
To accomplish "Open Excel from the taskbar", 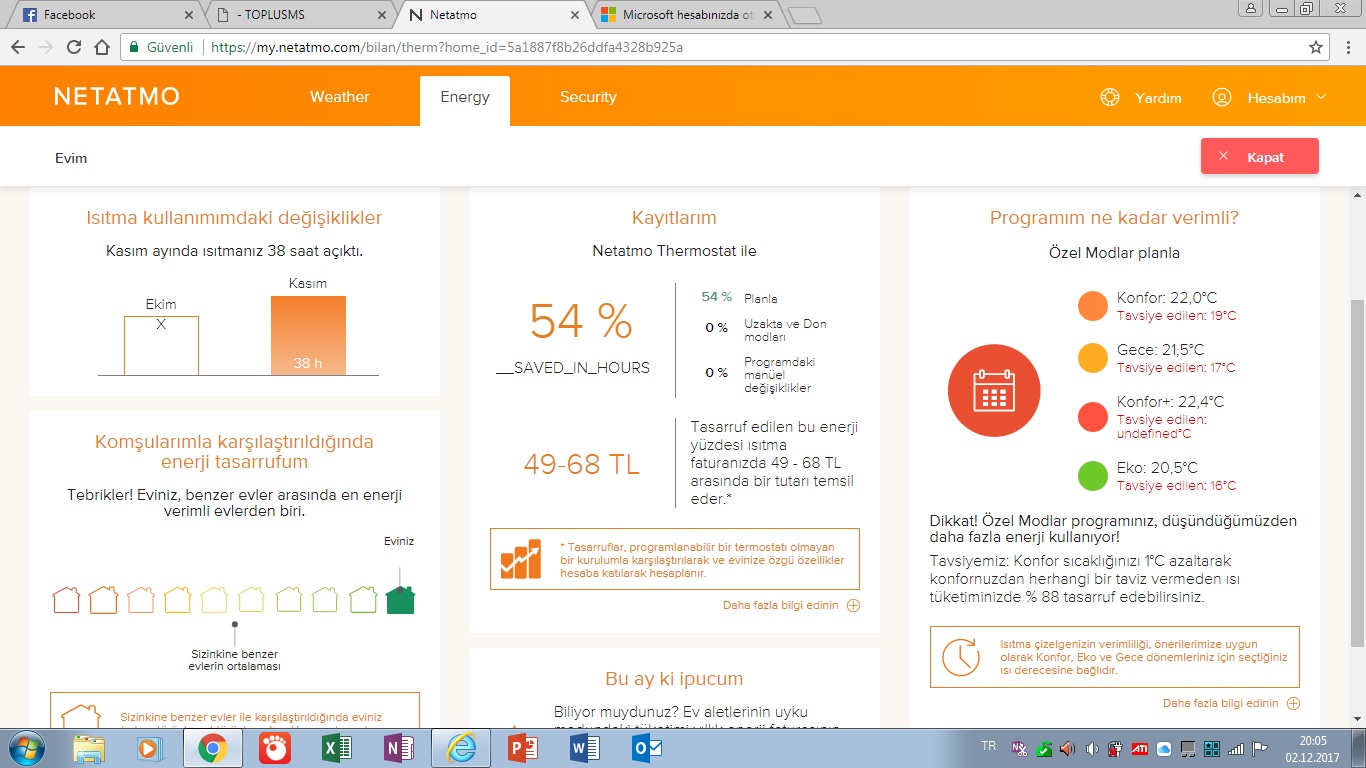I will 336,748.
